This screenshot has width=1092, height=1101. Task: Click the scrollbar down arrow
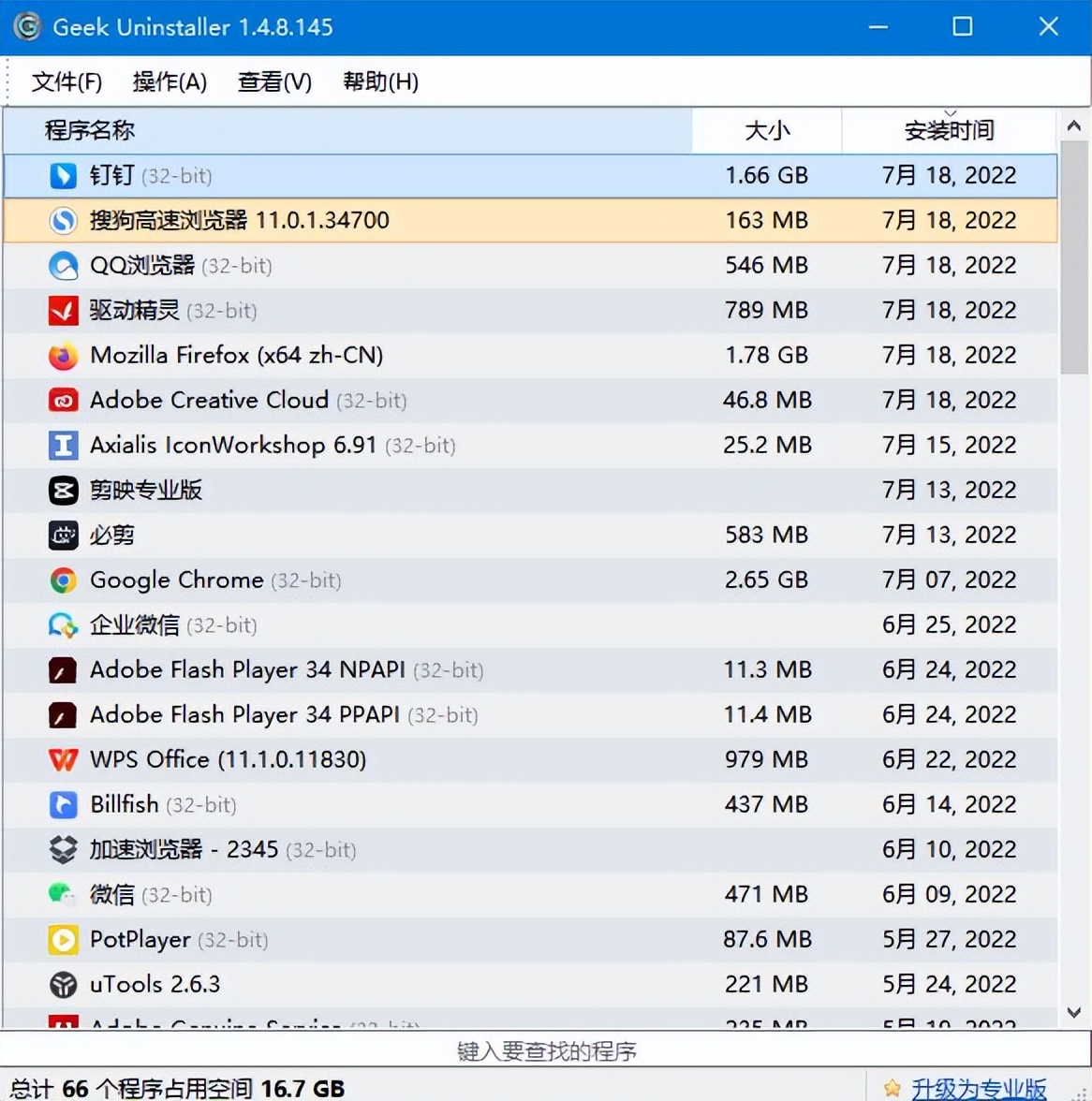point(1074,1013)
